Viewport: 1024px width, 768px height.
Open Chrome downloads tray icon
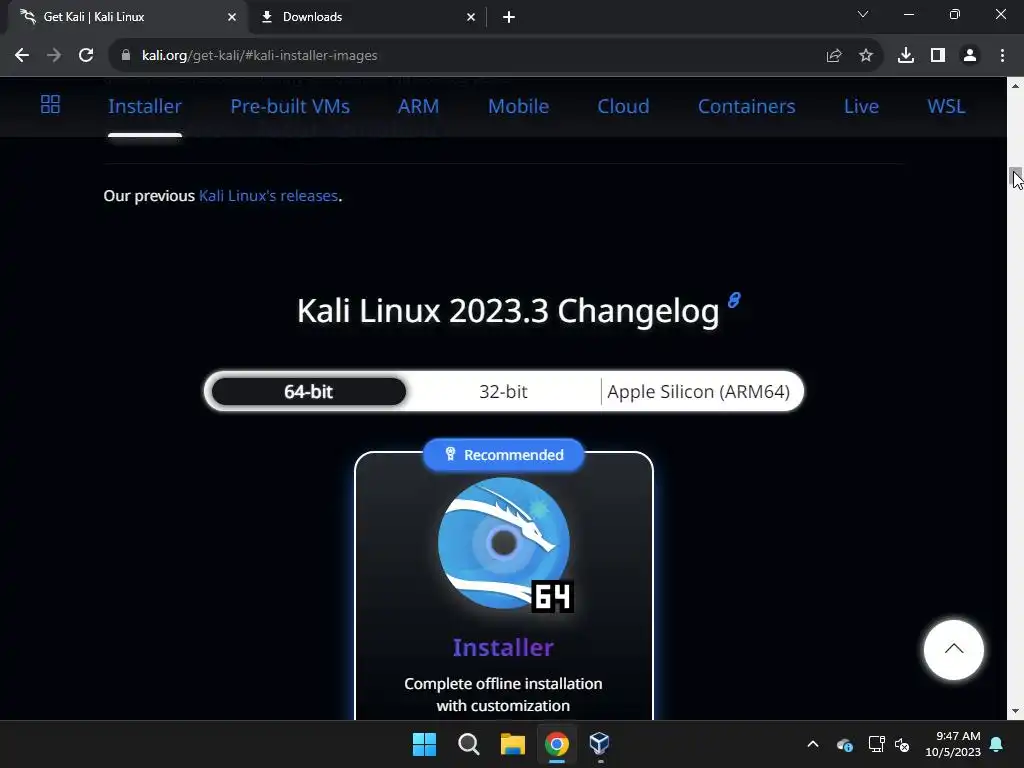point(906,56)
